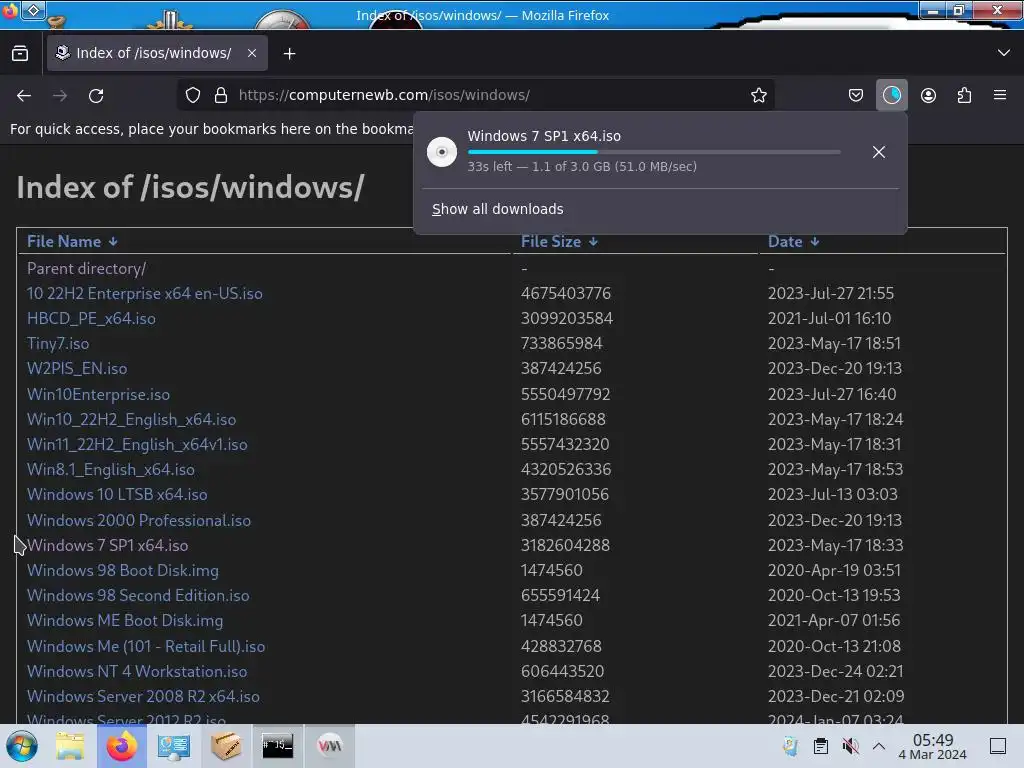
Task: Open Firefox View icon beside the tabs
Action: [20, 54]
